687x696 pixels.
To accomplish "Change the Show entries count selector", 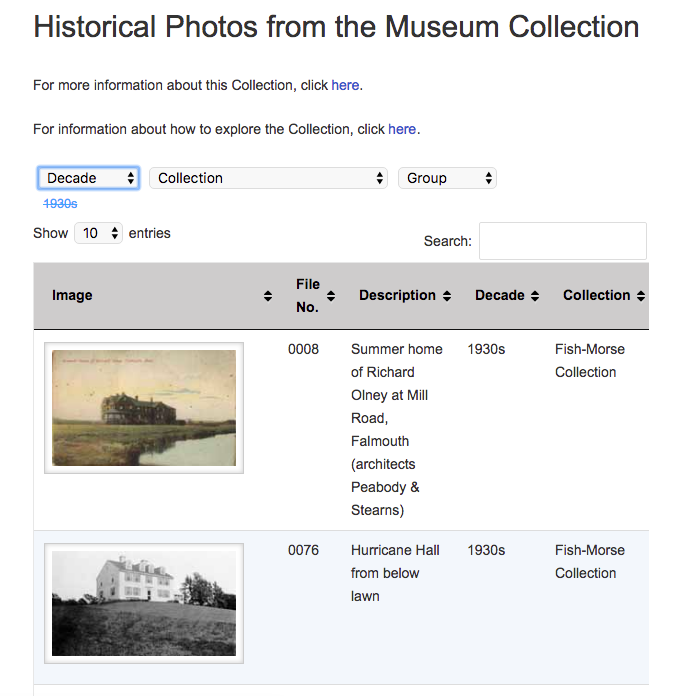I will pos(99,233).
